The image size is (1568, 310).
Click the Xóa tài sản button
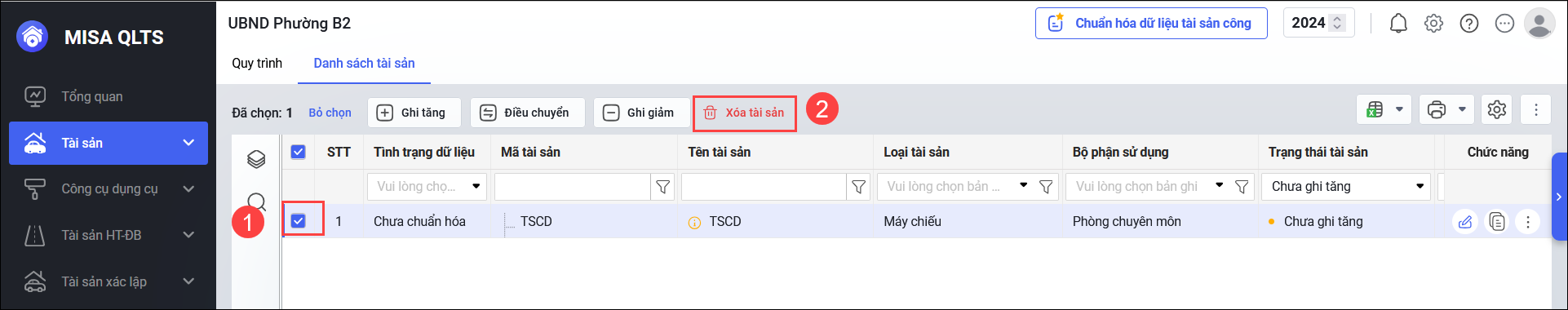click(x=744, y=113)
